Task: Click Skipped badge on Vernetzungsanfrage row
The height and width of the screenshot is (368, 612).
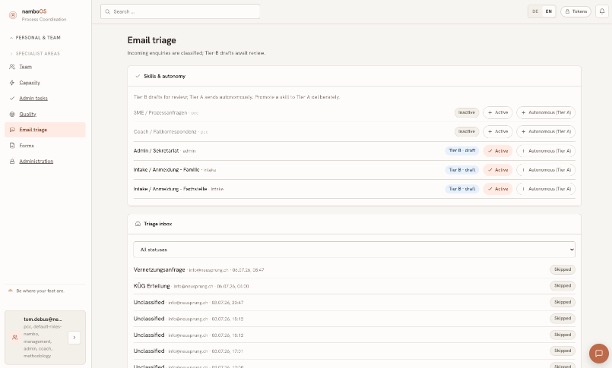Action: coord(562,270)
